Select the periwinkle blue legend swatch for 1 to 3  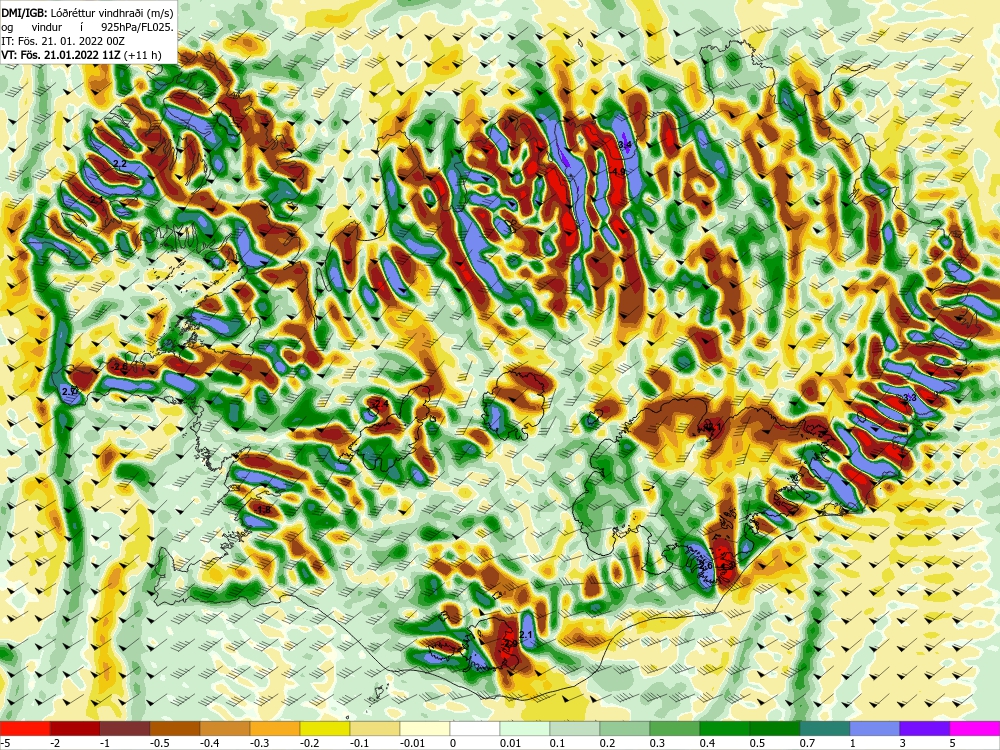[875, 728]
